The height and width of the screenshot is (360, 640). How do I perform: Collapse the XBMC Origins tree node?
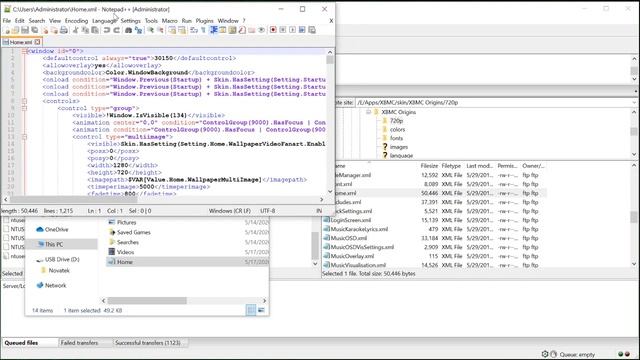(x=368, y=112)
